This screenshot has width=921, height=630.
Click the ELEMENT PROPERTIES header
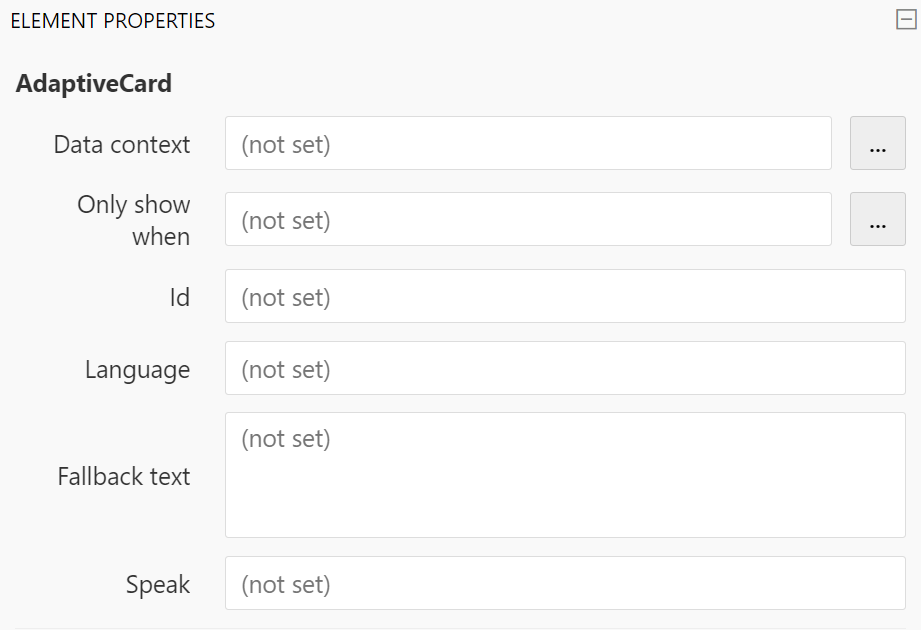pos(113,19)
